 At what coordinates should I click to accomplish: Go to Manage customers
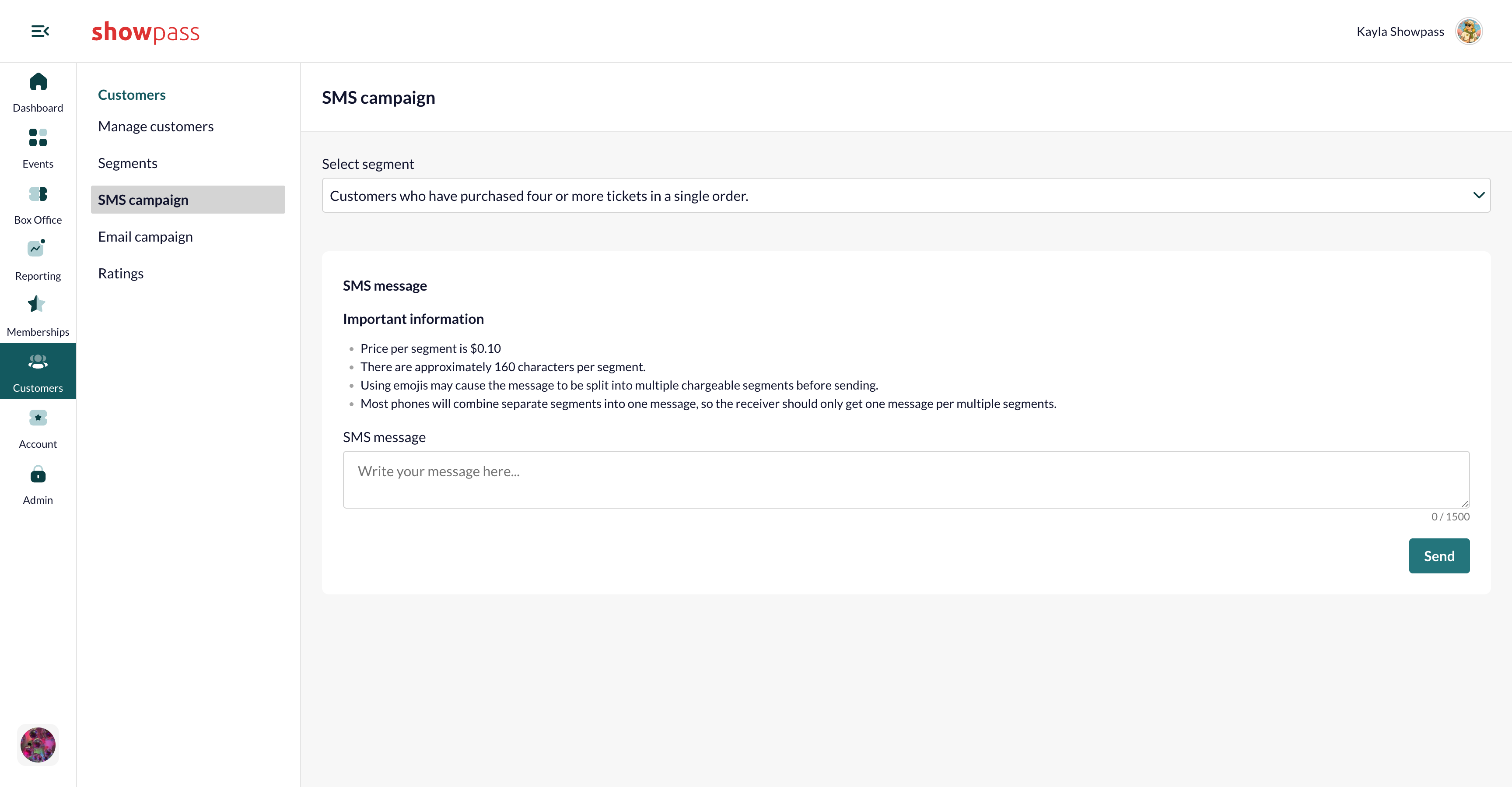[156, 126]
